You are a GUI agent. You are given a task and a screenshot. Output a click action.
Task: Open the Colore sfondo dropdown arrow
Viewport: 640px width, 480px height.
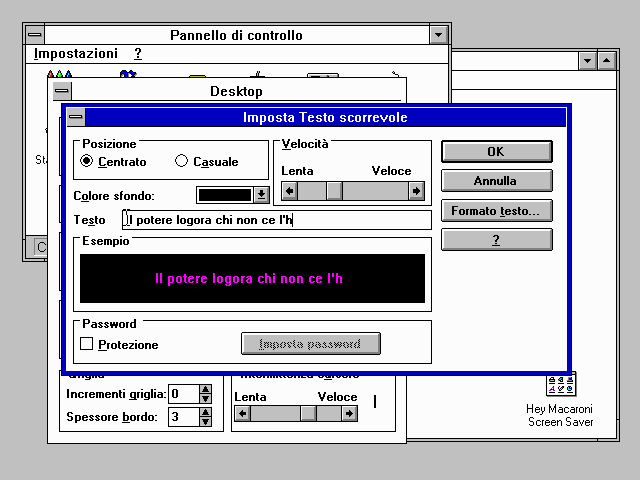click(x=261, y=195)
